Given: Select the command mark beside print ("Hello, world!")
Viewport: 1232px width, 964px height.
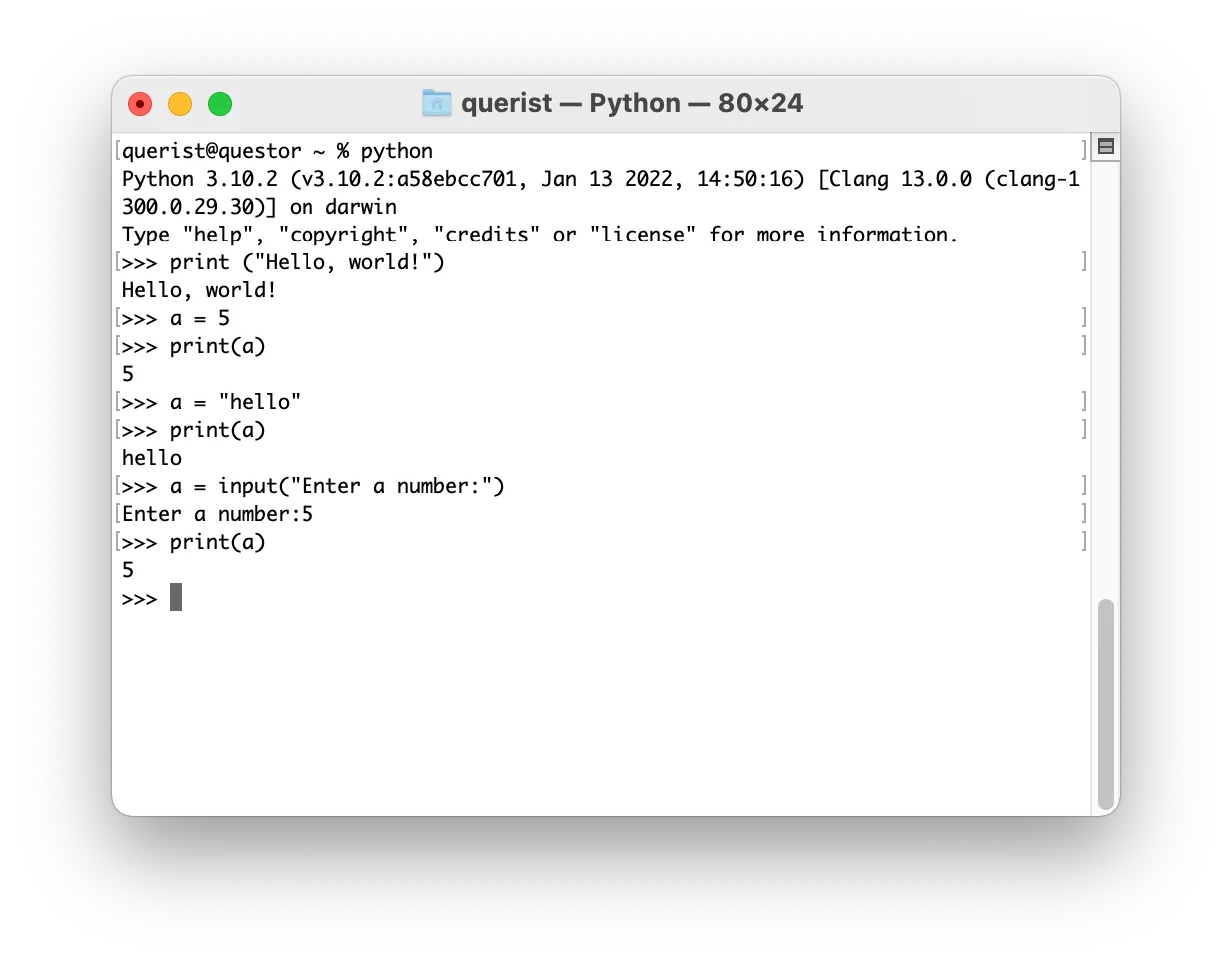Looking at the screenshot, I should pos(118,262).
